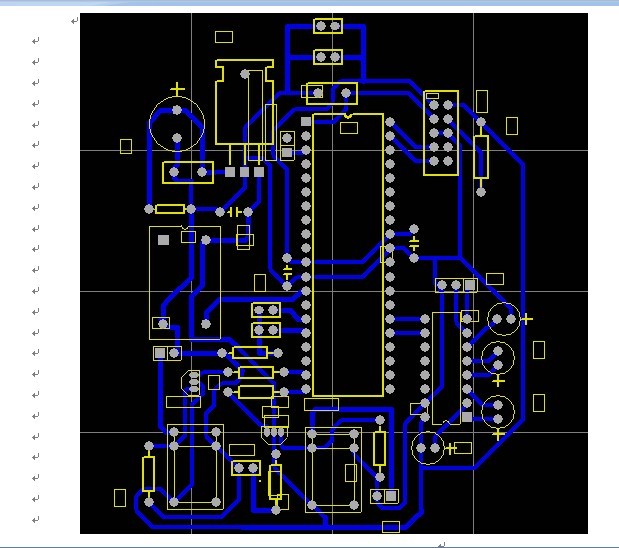Select the middle resistor of the three stacked resistors
Image resolution: width=619 pixels, height=548 pixels.
point(256,372)
